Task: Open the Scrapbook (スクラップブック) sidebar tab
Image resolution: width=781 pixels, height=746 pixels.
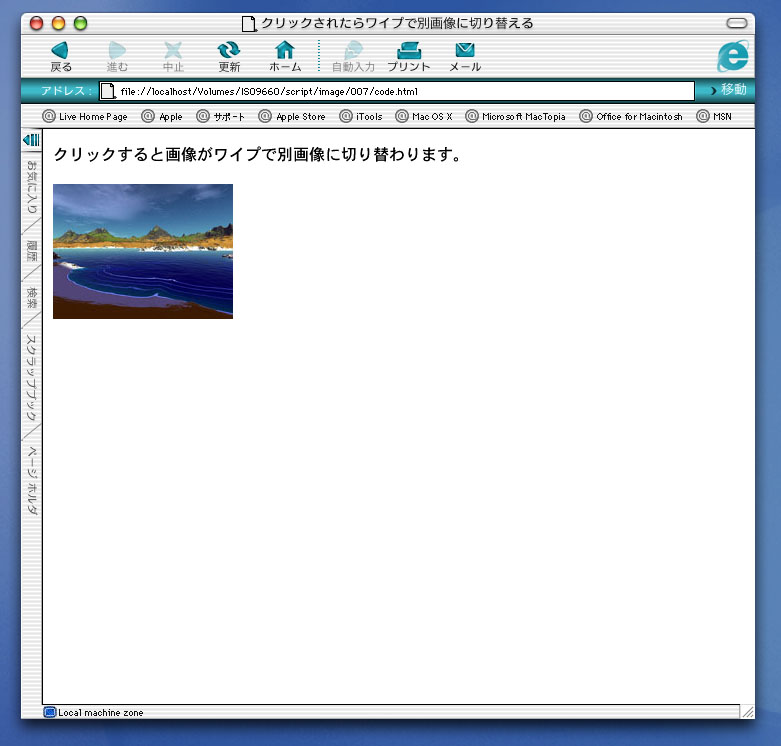Action: pos(31,378)
